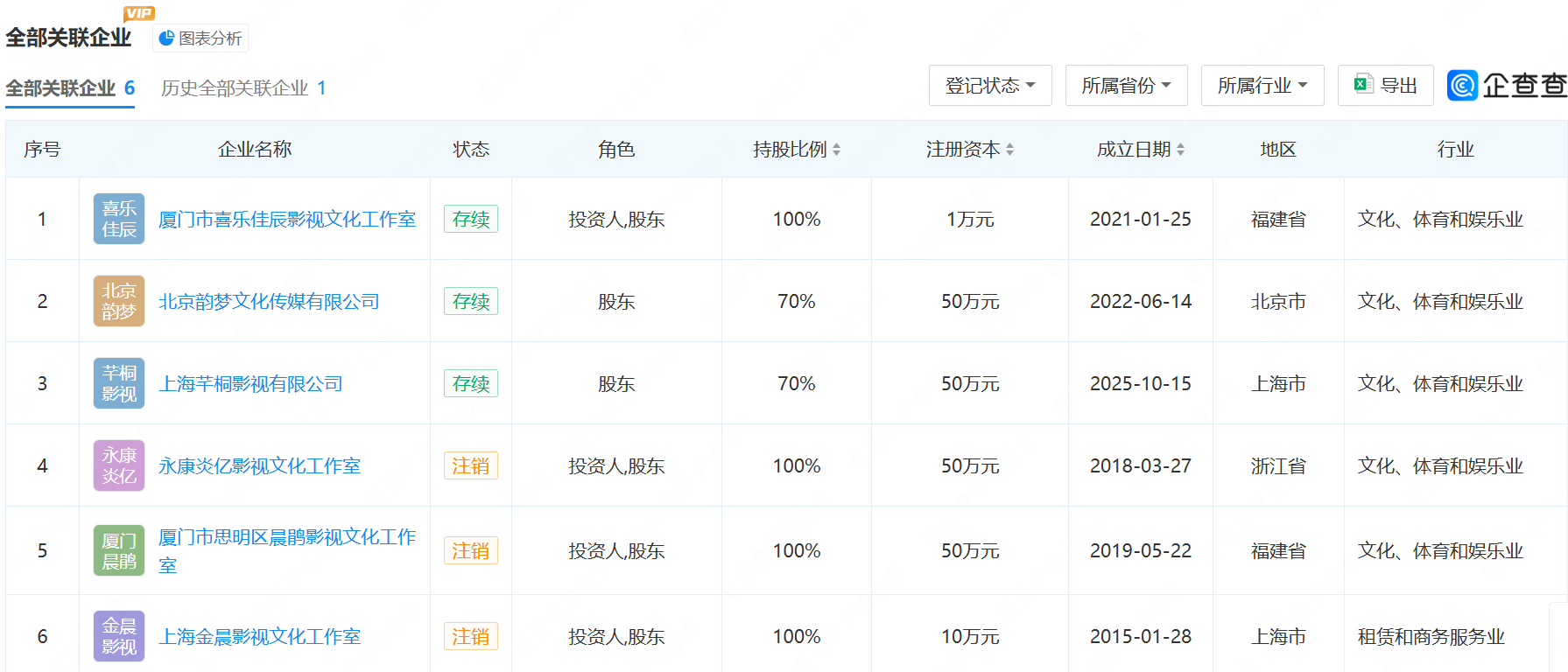
Task: Click the 金晨影视 company logo icon
Action: pos(119,636)
